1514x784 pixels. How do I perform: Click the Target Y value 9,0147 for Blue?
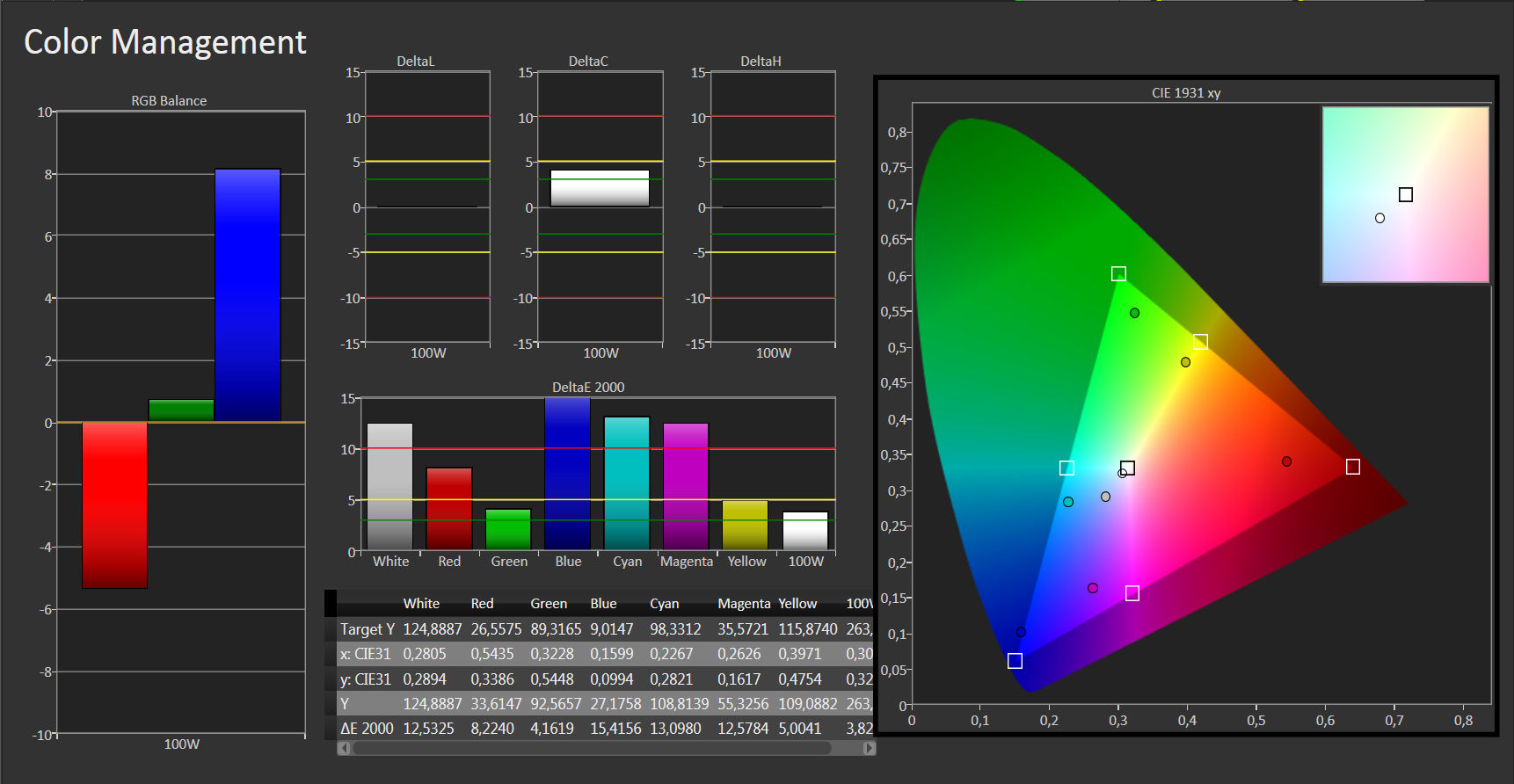[x=612, y=629]
